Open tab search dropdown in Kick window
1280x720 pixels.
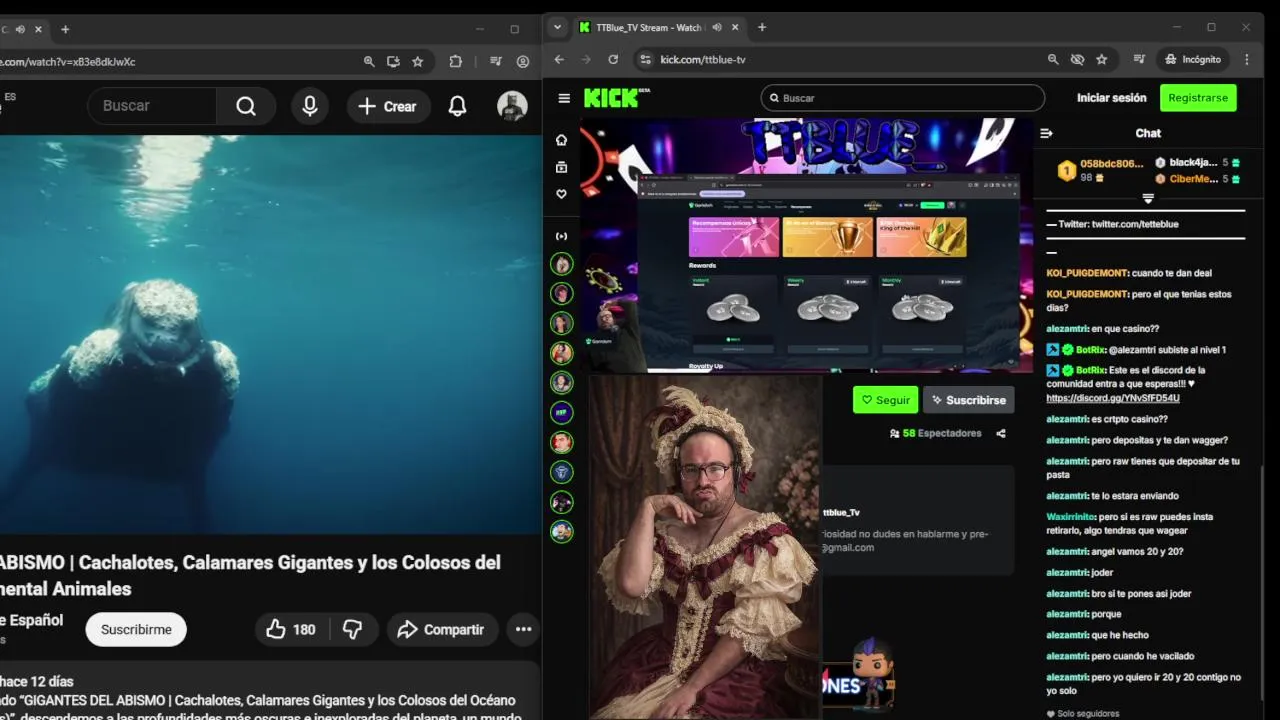tap(558, 28)
